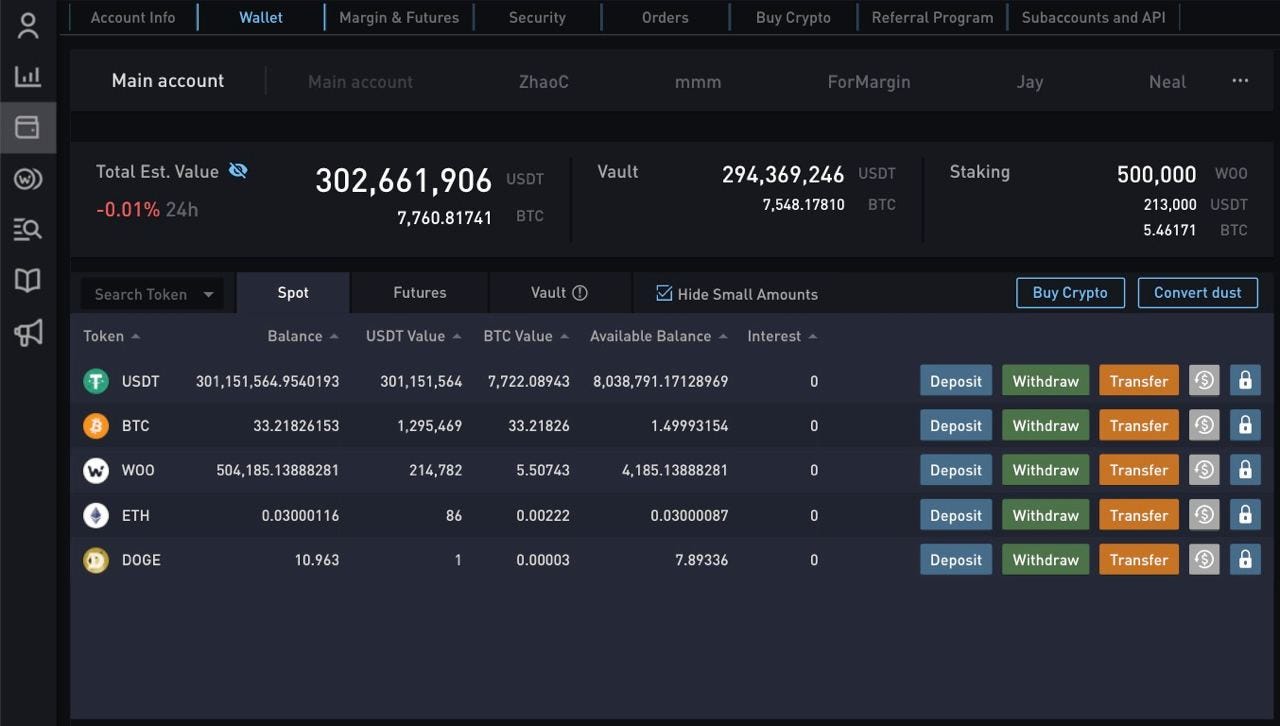Viewport: 1280px width, 726px height.
Task: Withdraw DOGE
Action: point(1046,560)
